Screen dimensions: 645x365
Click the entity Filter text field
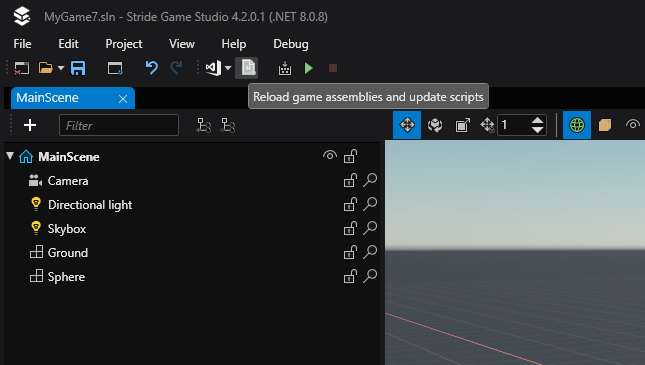(119, 125)
